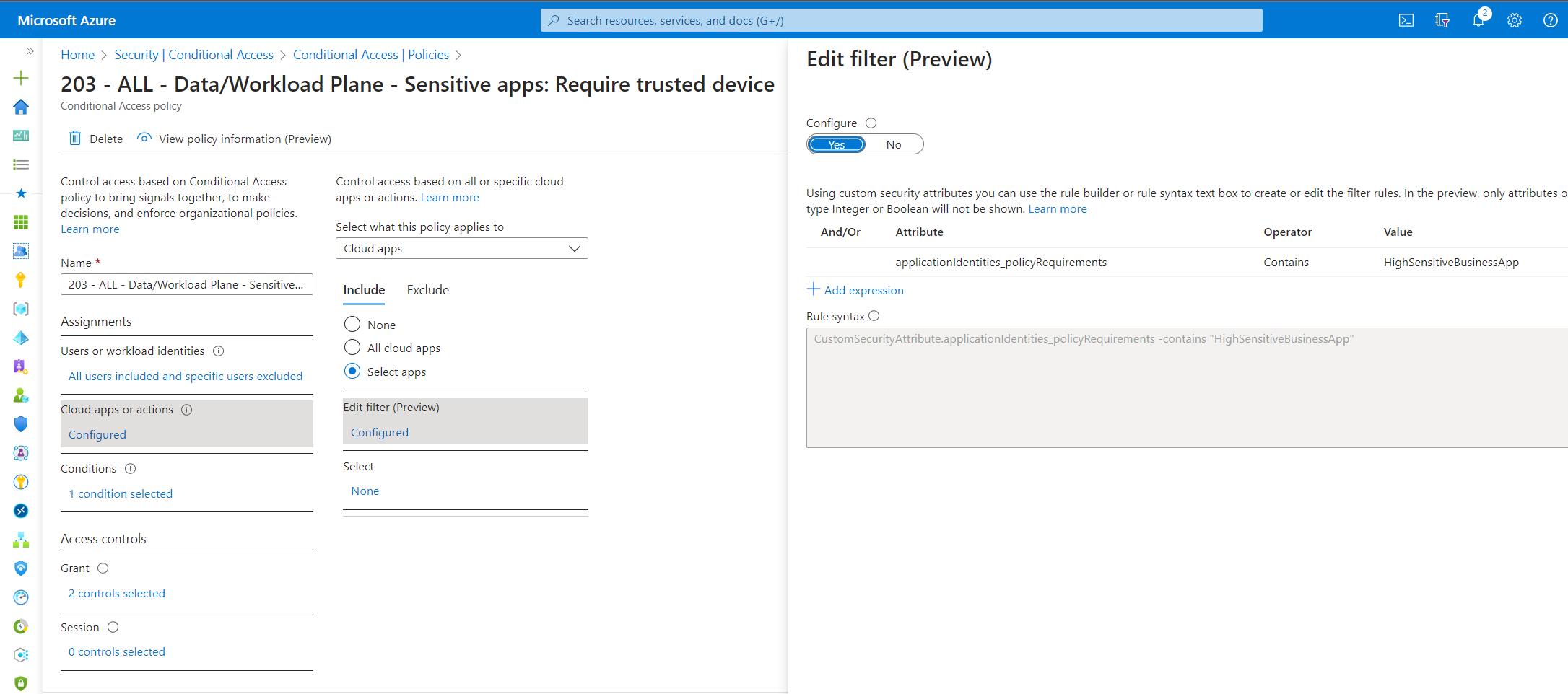Open All services list icon
The image size is (1568, 694).
click(21, 164)
